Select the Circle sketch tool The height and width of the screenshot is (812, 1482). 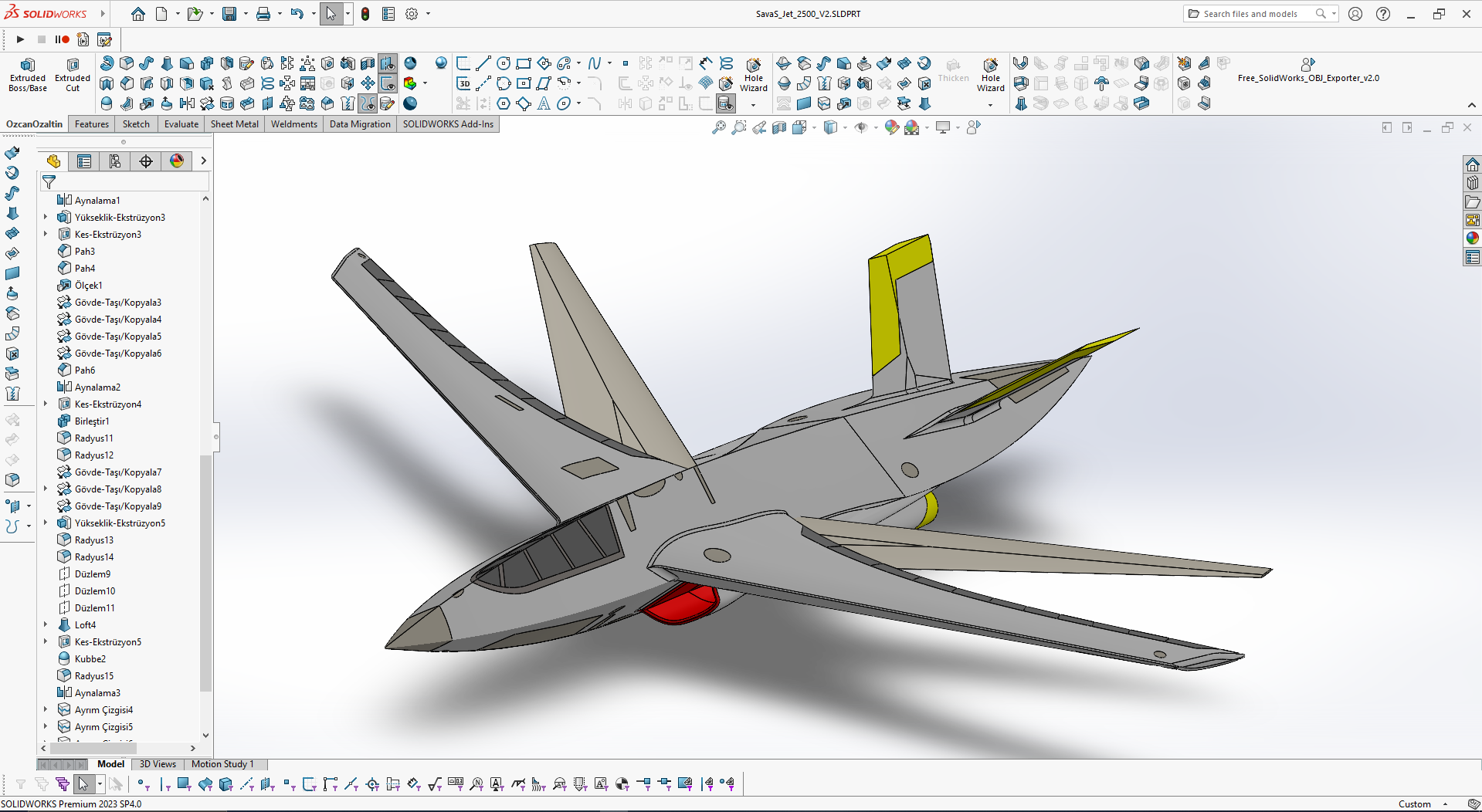coord(504,63)
